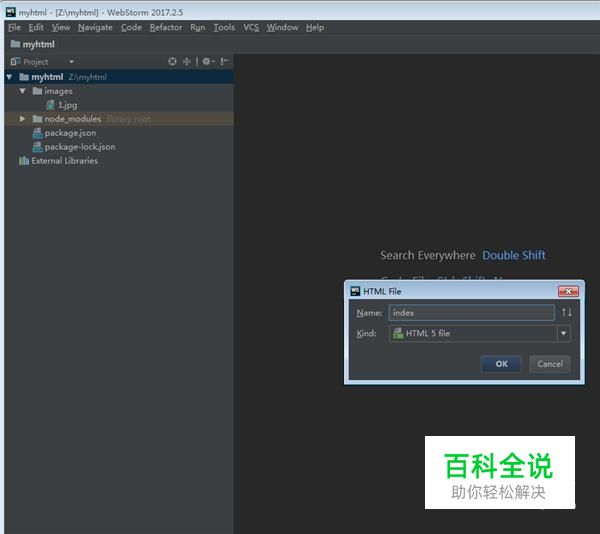This screenshot has width=600, height=534.
Task: Click the HTML File dialog title icon
Action: pyautogui.click(x=355, y=291)
